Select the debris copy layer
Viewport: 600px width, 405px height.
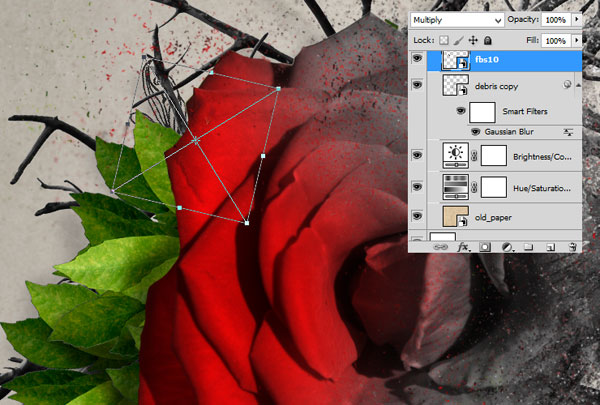tap(510, 87)
